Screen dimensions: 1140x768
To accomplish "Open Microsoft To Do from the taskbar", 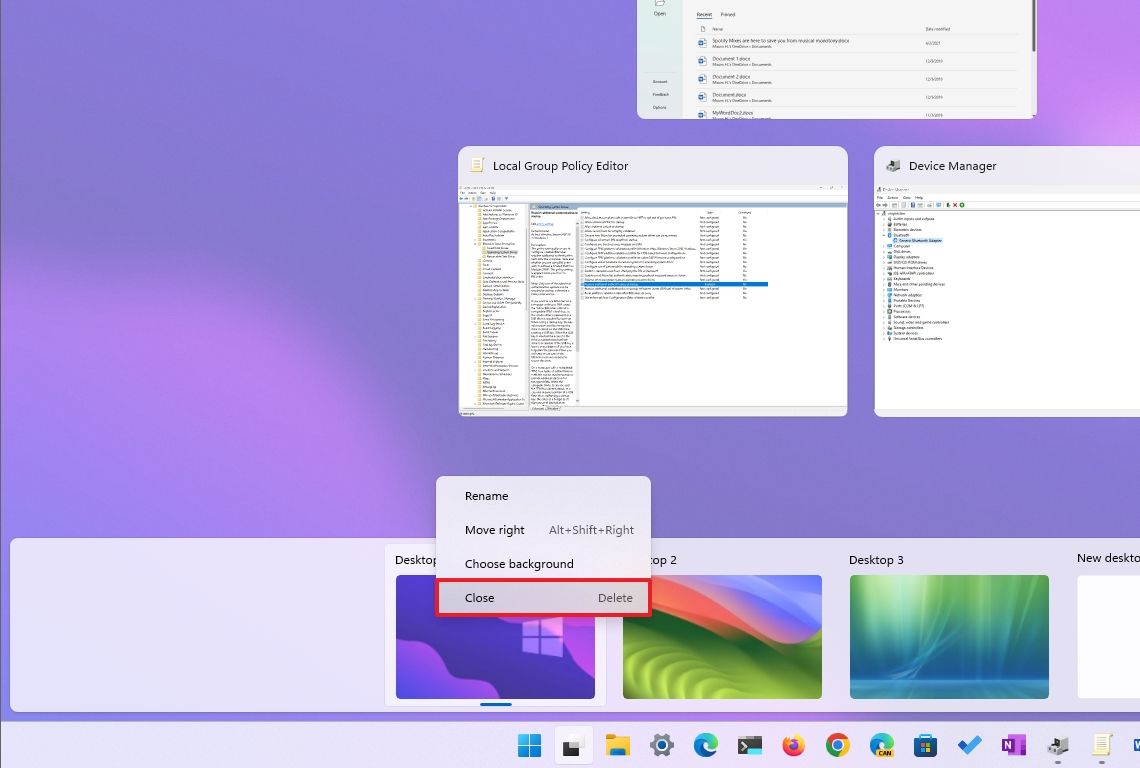I will (969, 745).
